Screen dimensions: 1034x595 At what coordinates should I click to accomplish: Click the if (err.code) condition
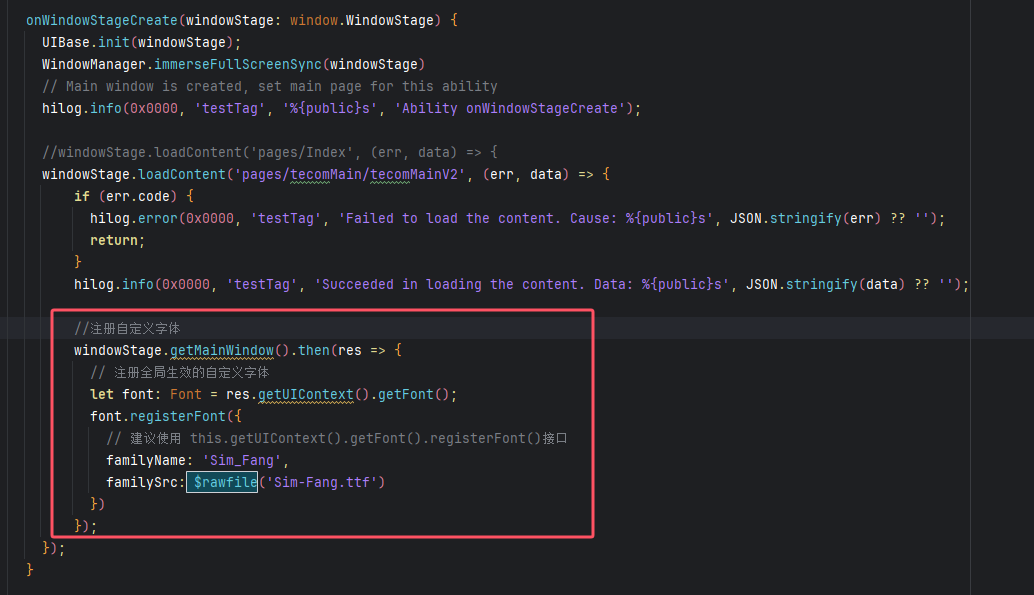point(133,196)
